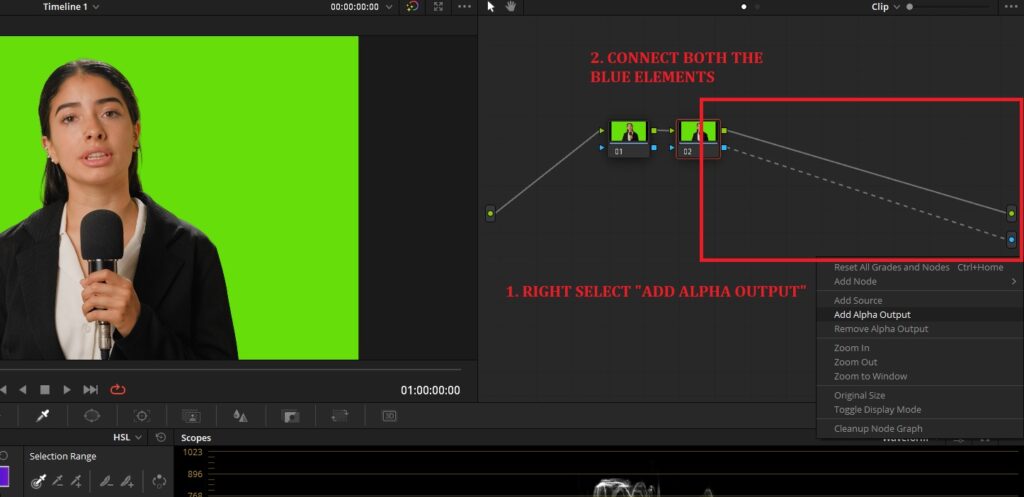1024x497 pixels.
Task: Click the node graph green RGB output
Action: pos(1011,213)
